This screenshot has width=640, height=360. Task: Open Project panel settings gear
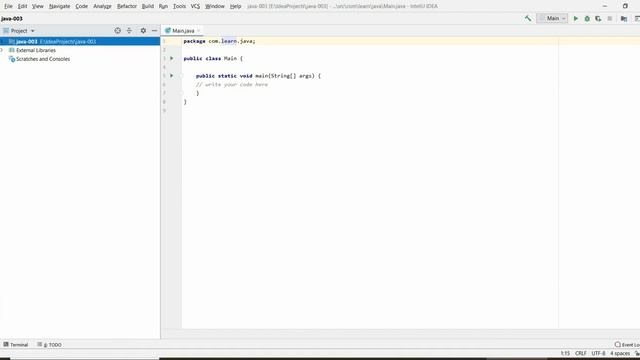pos(143,31)
